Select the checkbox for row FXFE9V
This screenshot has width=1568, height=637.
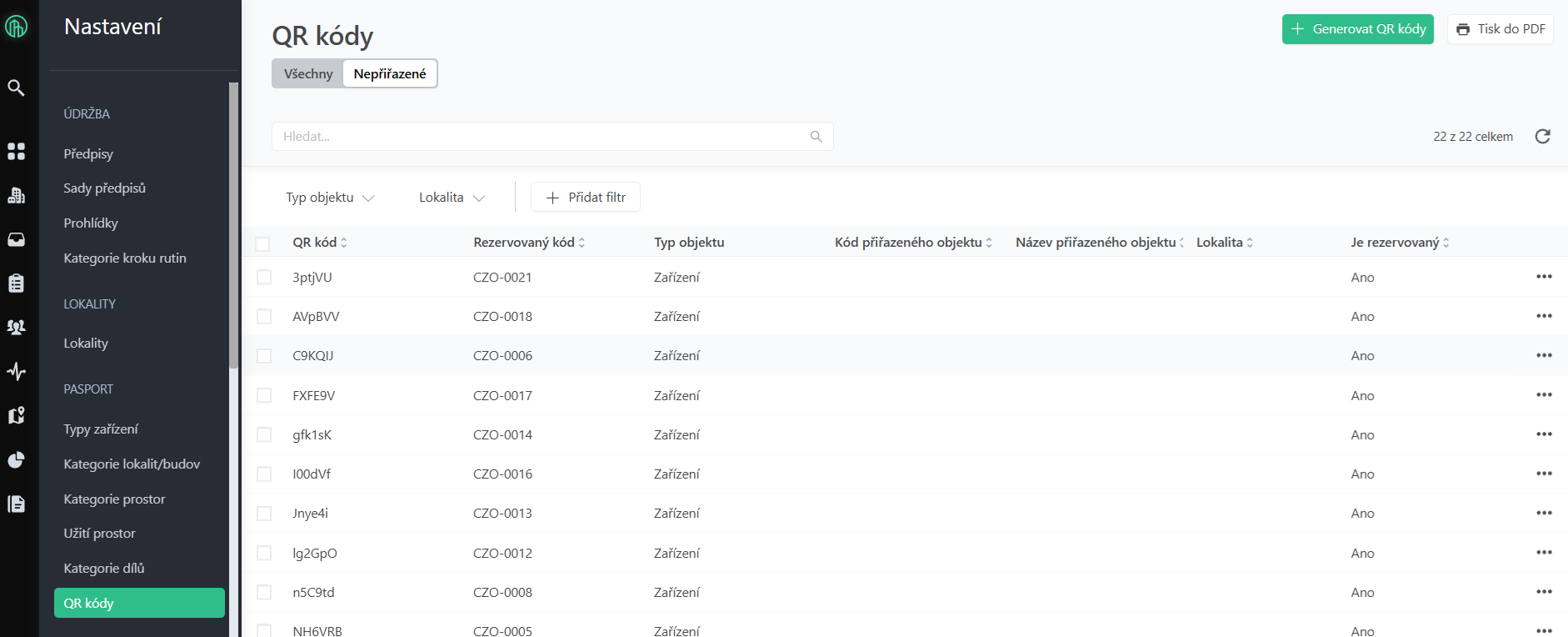tap(264, 395)
